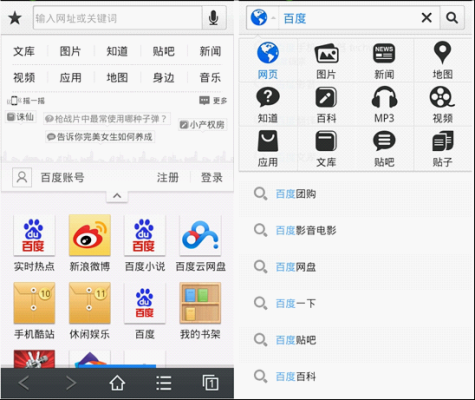Open the 我的书架 bookshelf

click(x=200, y=311)
